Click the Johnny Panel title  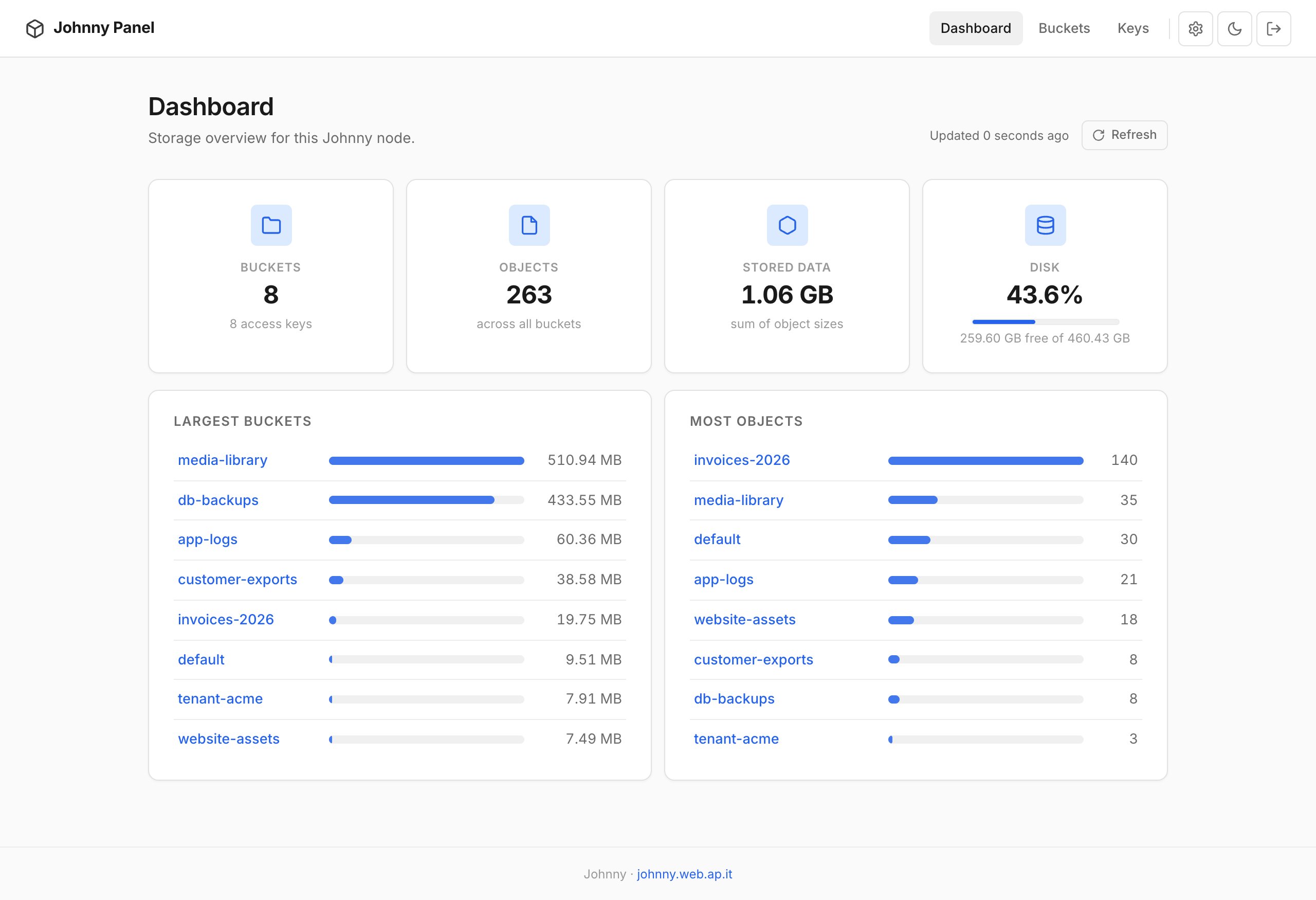click(x=104, y=28)
